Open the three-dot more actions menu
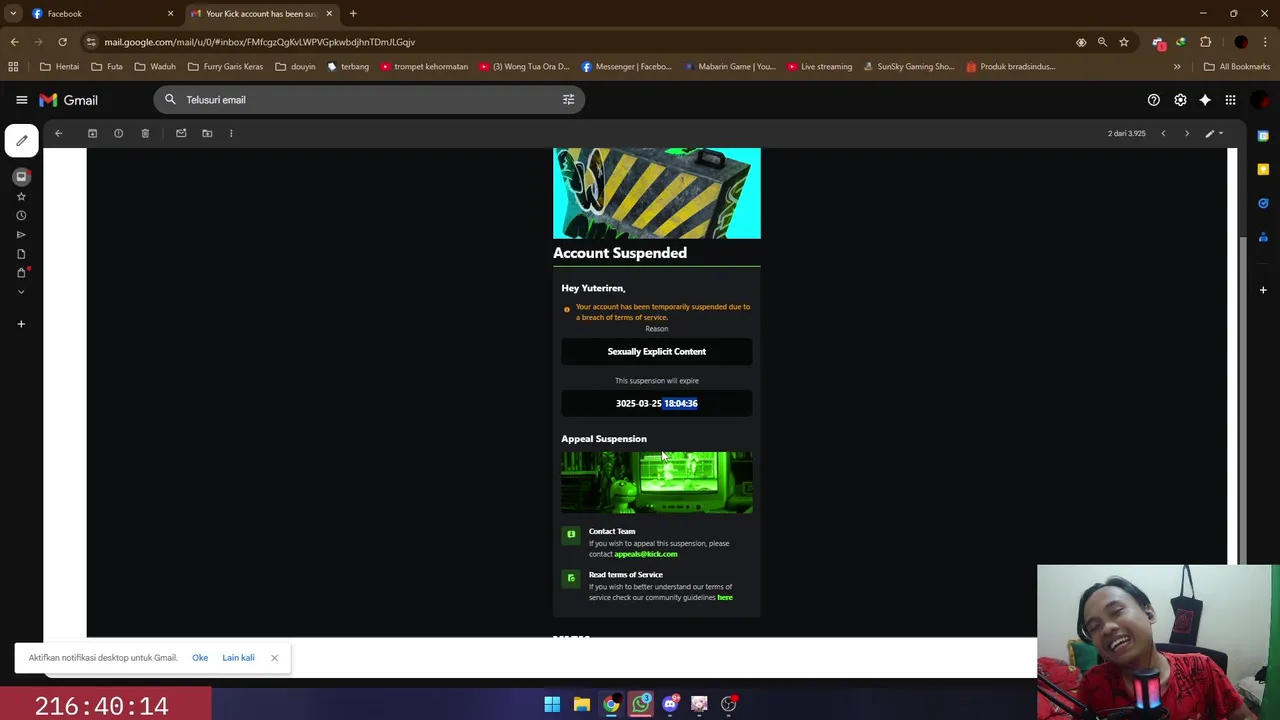Screen dimensions: 1280x720 (x=231, y=133)
